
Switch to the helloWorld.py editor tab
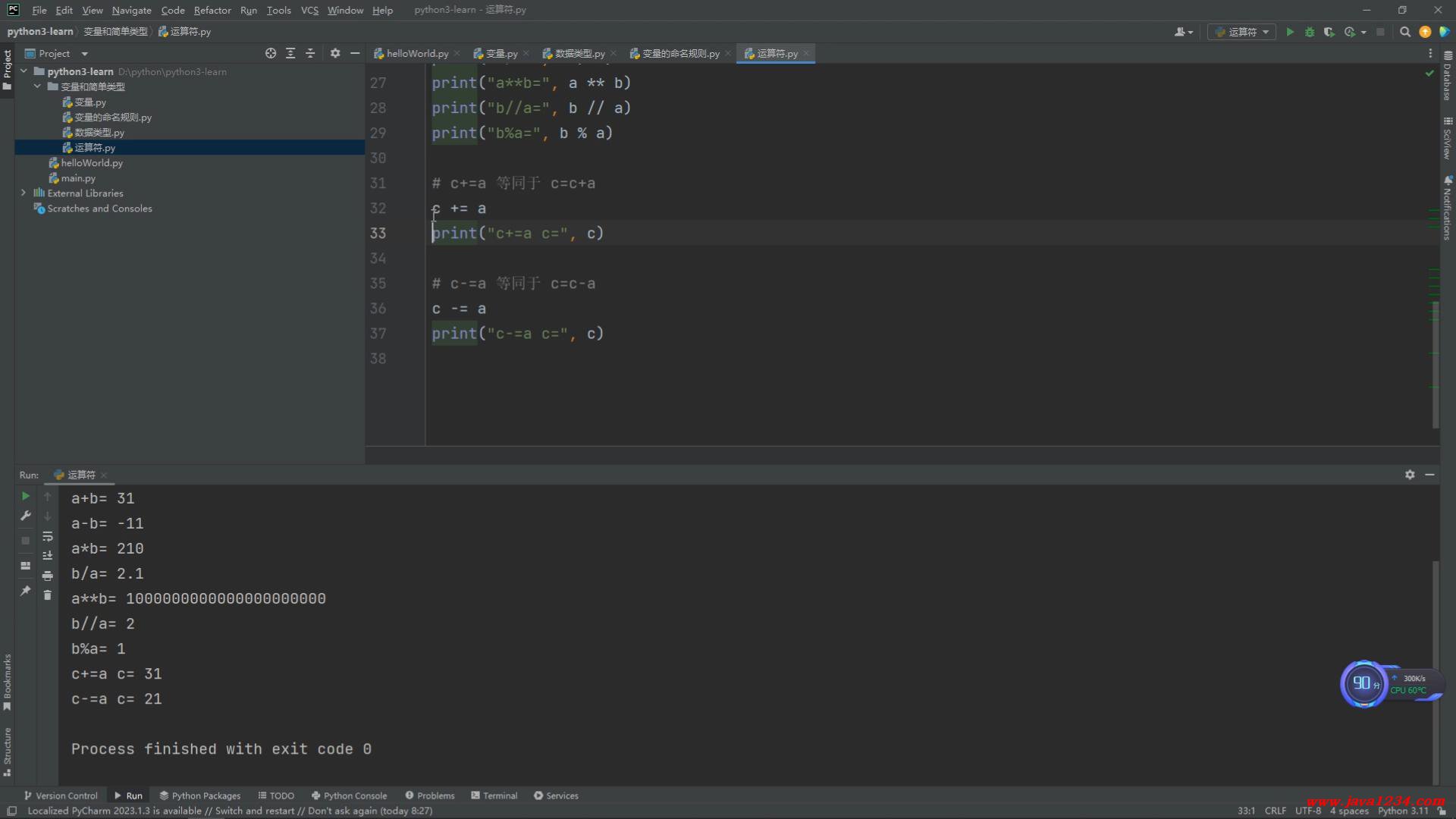tap(416, 53)
